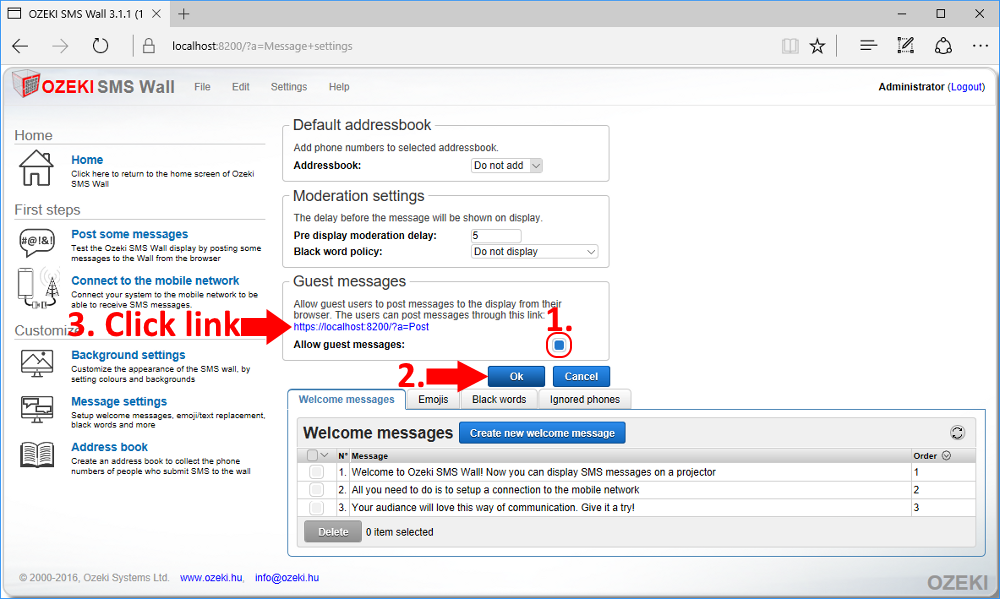Open a new browser tab
The width and height of the screenshot is (1000, 599).
(x=184, y=14)
